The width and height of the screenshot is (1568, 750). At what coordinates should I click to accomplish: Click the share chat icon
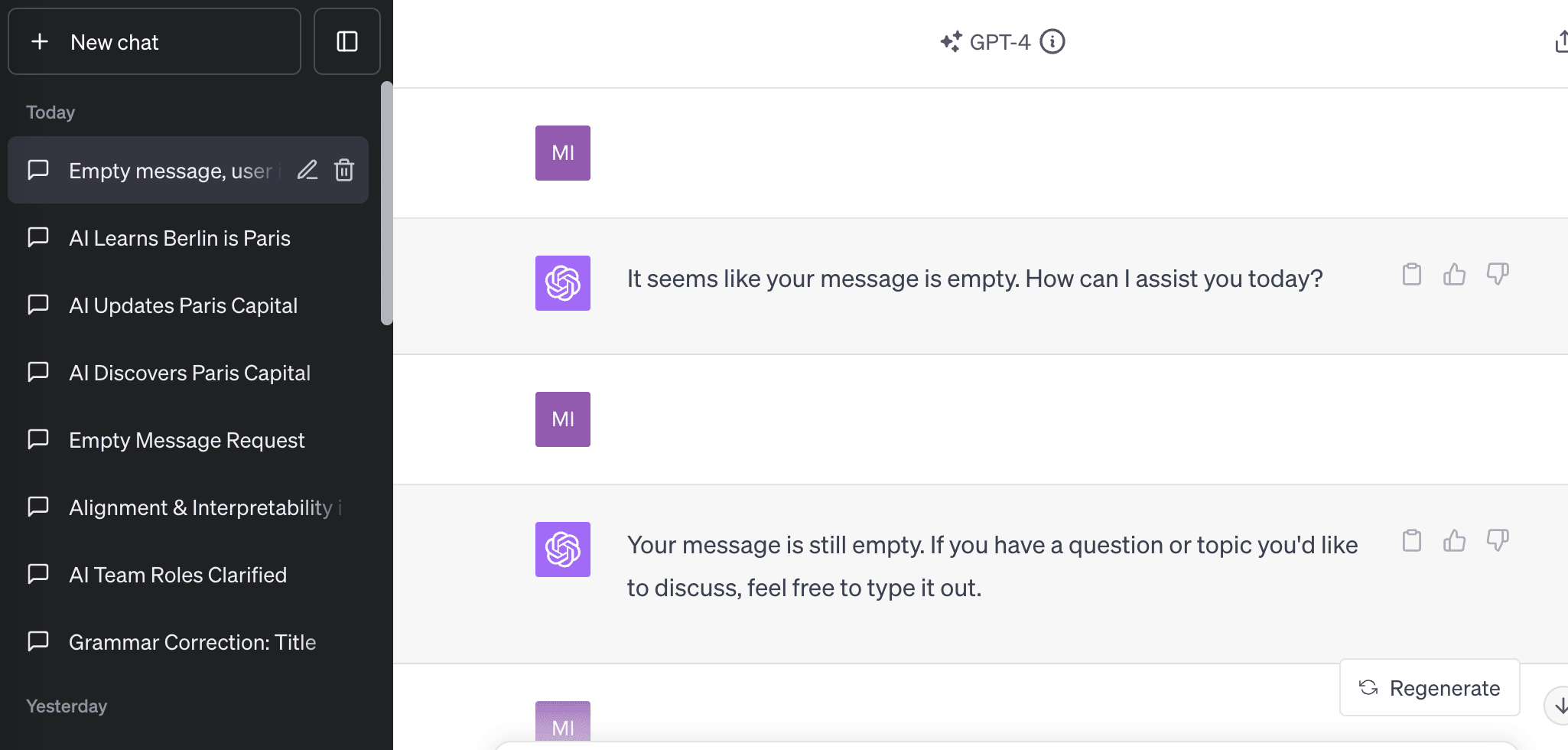click(x=1560, y=41)
